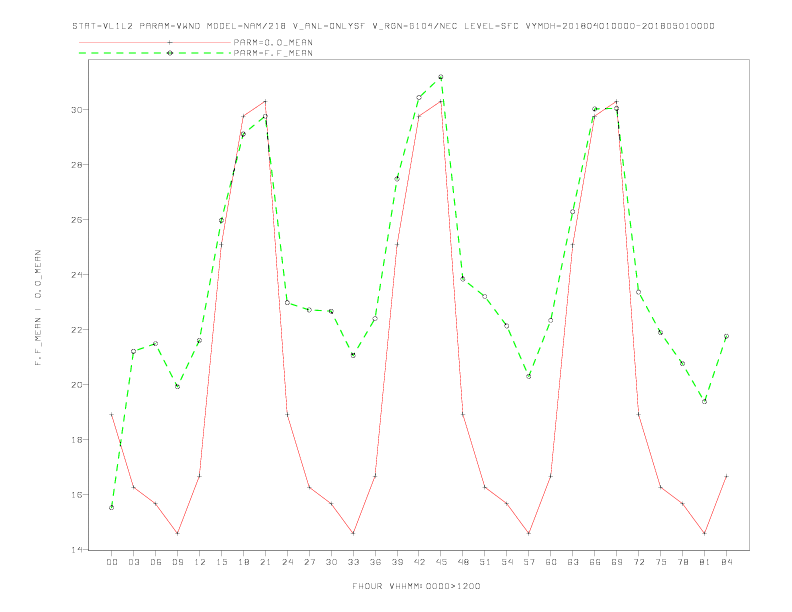Screen dimensions: 792x612
Task: Click the green circle marker at hour 00
Action: point(112,507)
